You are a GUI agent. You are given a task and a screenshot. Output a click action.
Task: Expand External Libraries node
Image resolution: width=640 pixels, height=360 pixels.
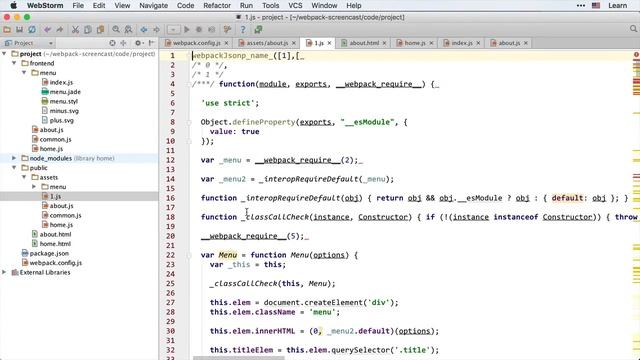(x=4, y=272)
